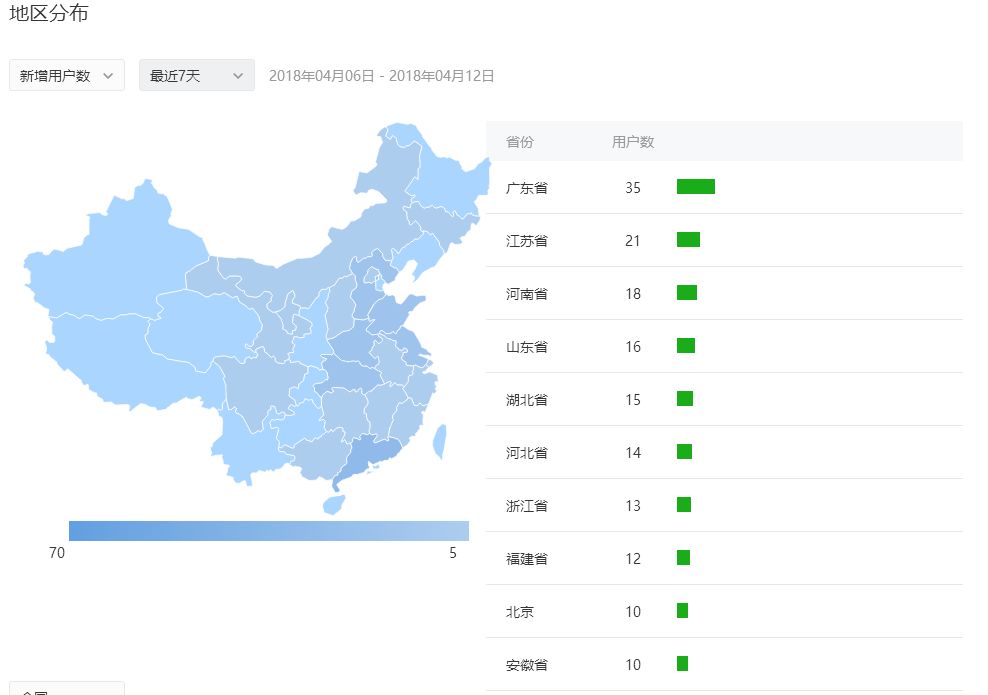The width and height of the screenshot is (988, 695).
Task: Open the 最近7天 date range dropdown
Action: tap(195, 74)
